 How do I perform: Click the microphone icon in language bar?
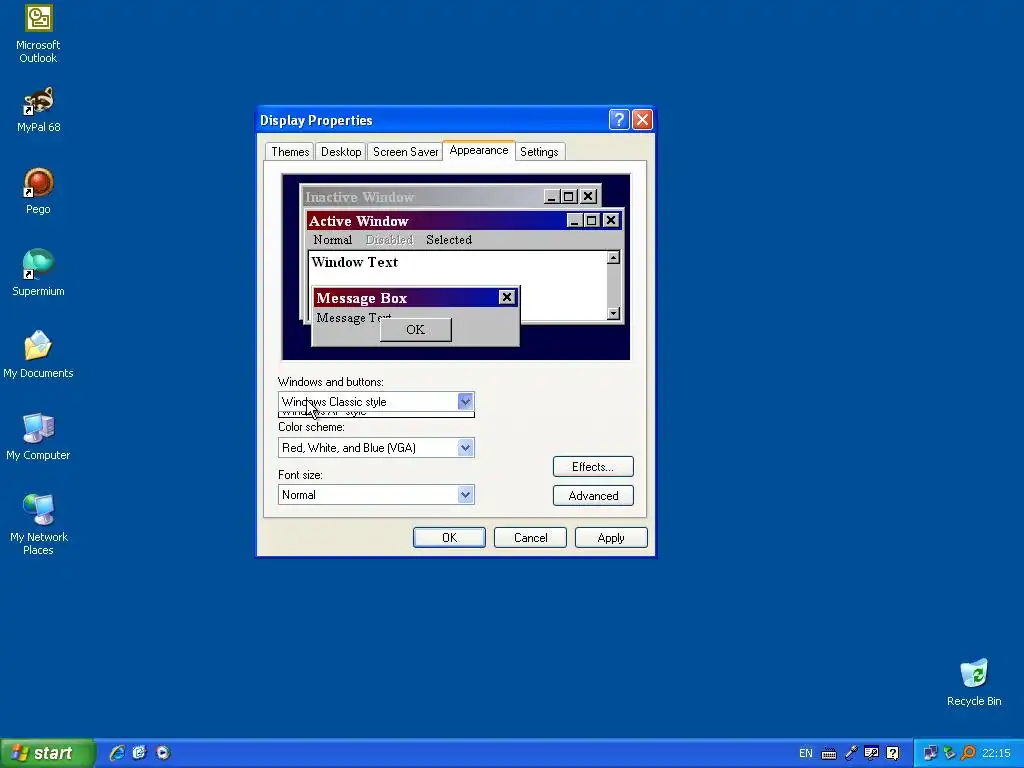coord(850,754)
